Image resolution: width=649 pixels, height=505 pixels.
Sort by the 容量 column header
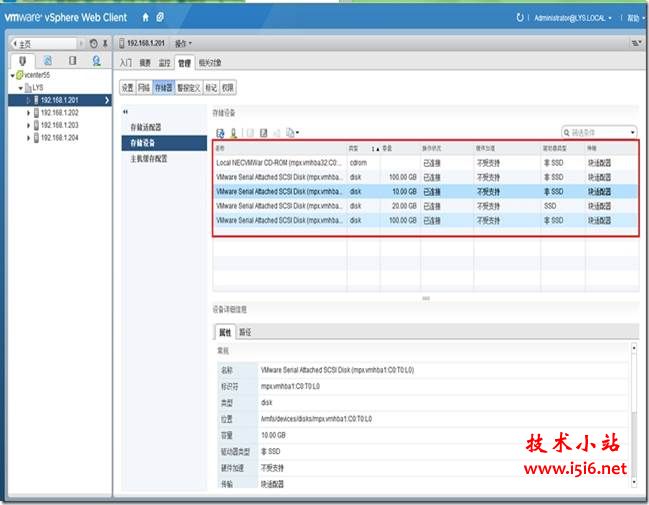click(400, 148)
